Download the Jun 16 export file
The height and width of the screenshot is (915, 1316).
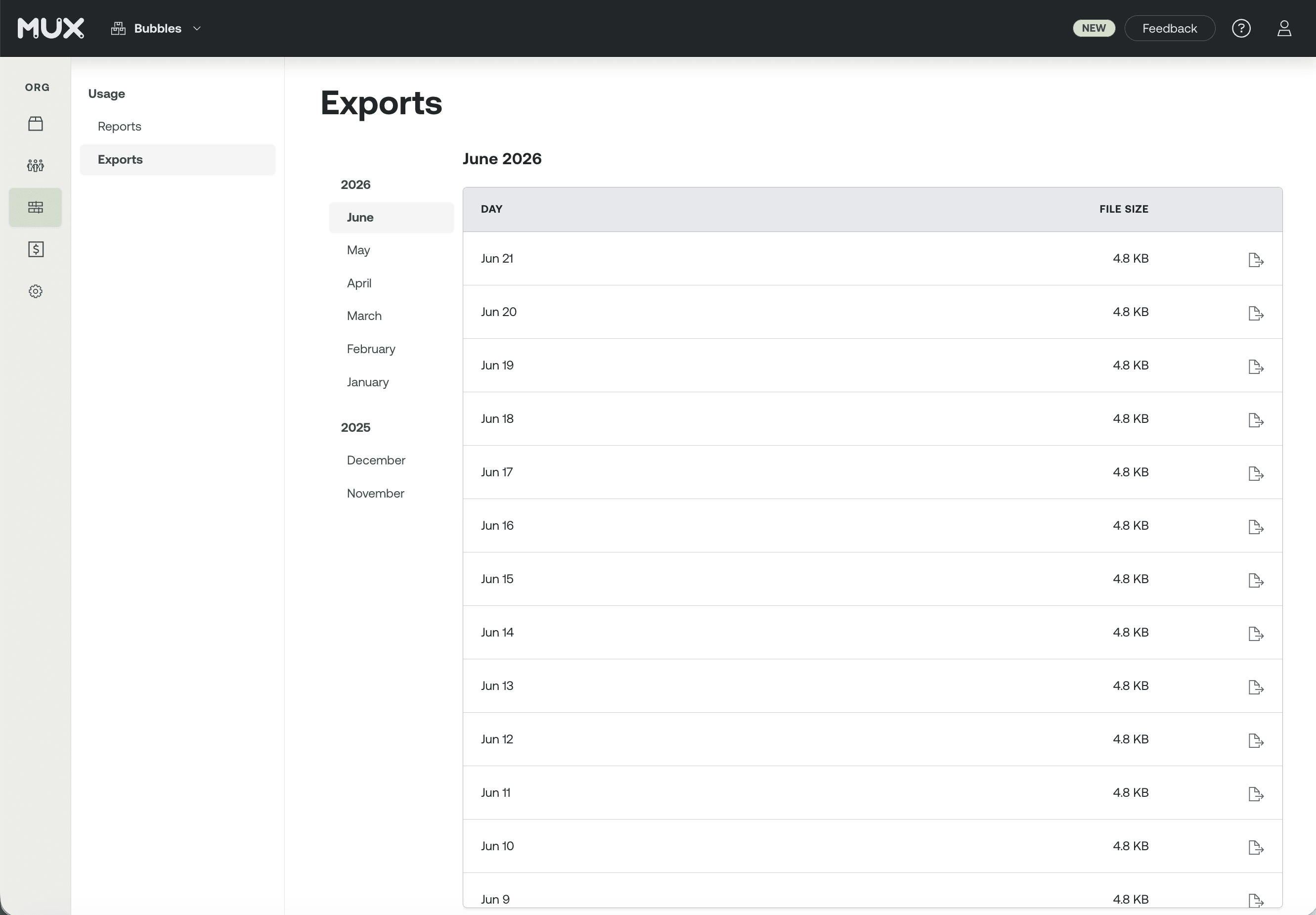1256,527
